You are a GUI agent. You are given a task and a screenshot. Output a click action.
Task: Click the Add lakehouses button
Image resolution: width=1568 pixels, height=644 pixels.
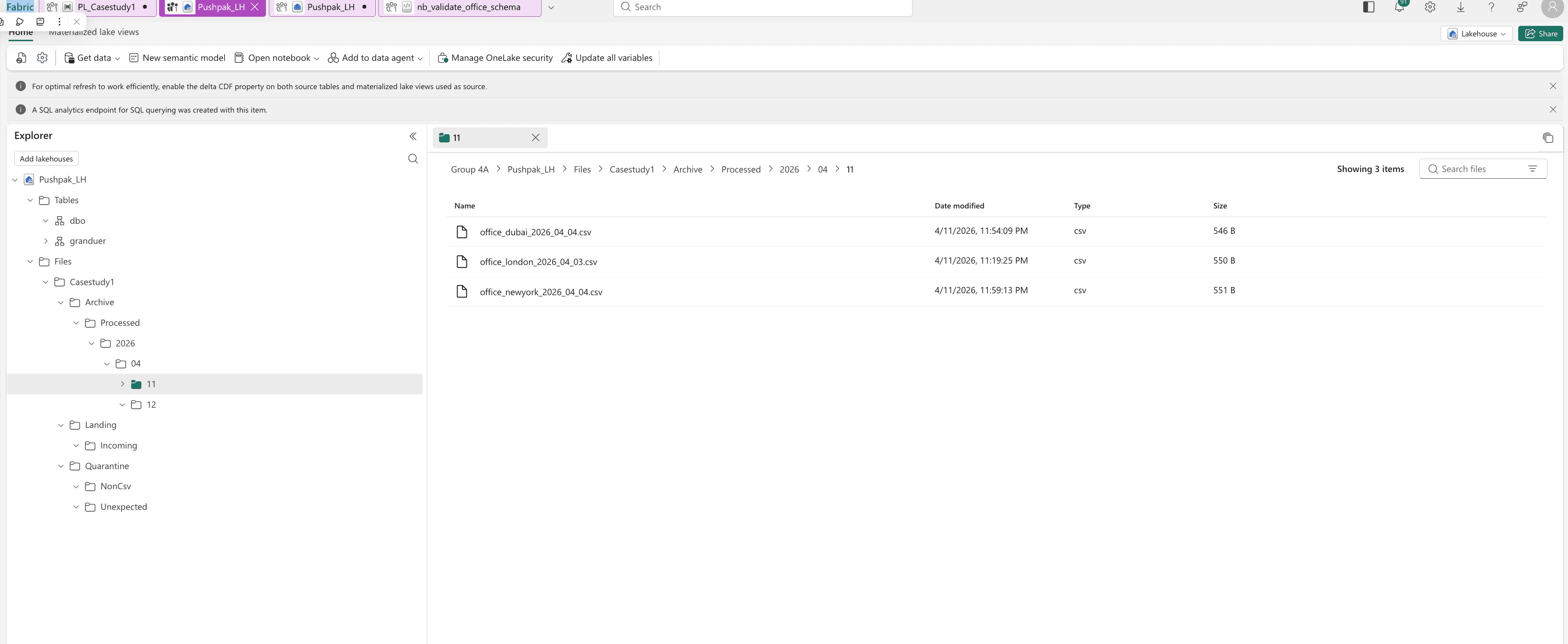tap(46, 159)
